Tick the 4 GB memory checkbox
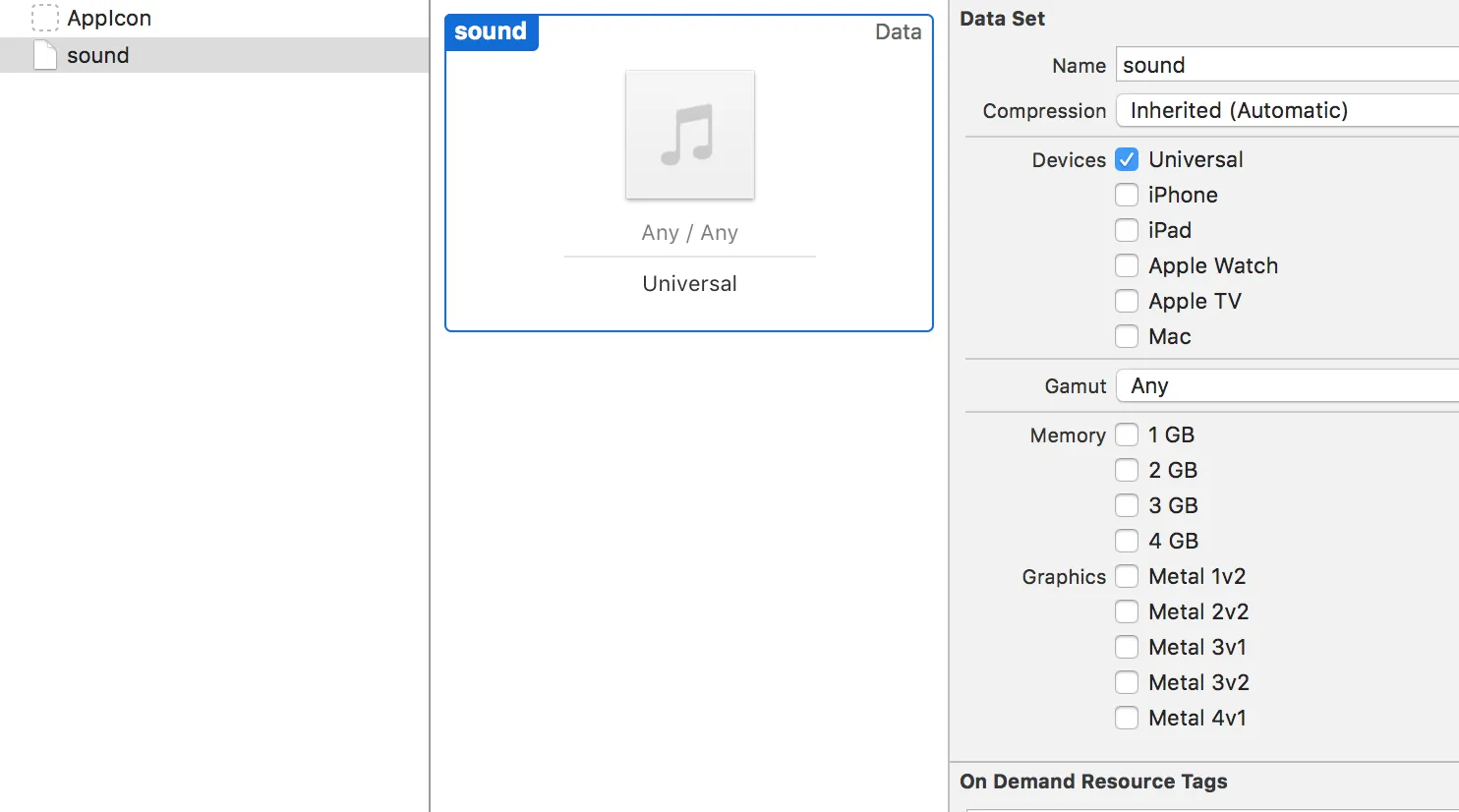Image resolution: width=1459 pixels, height=812 pixels. 1127,541
